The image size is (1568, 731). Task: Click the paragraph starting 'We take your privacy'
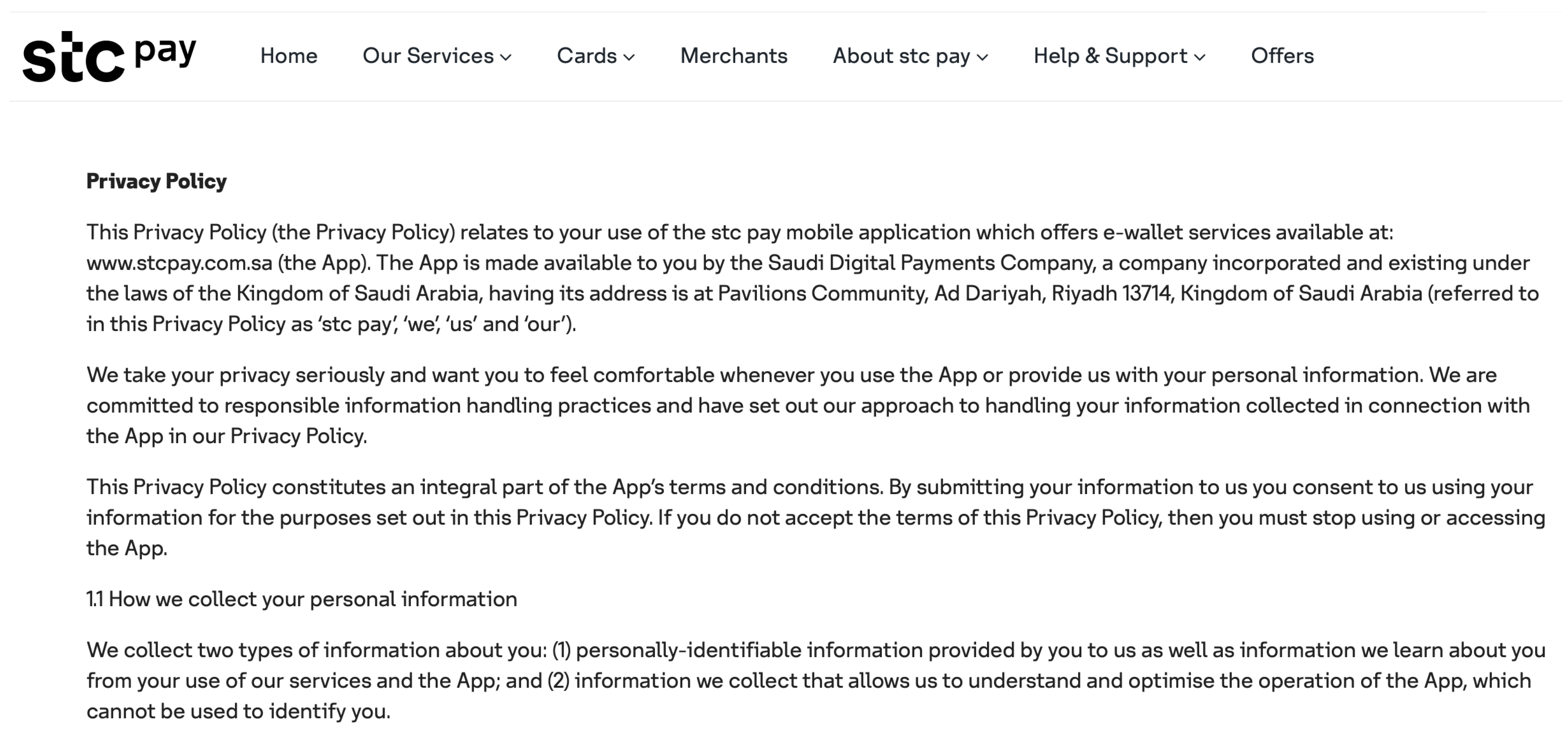click(x=791, y=406)
